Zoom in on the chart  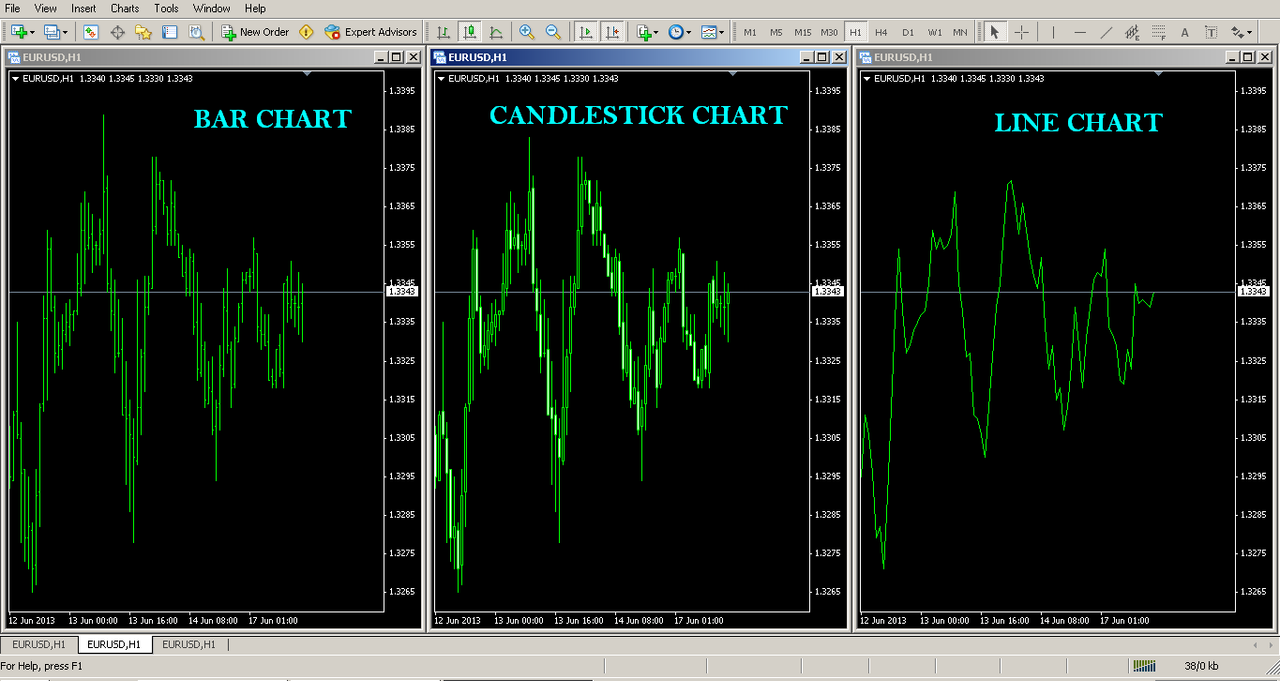click(527, 31)
